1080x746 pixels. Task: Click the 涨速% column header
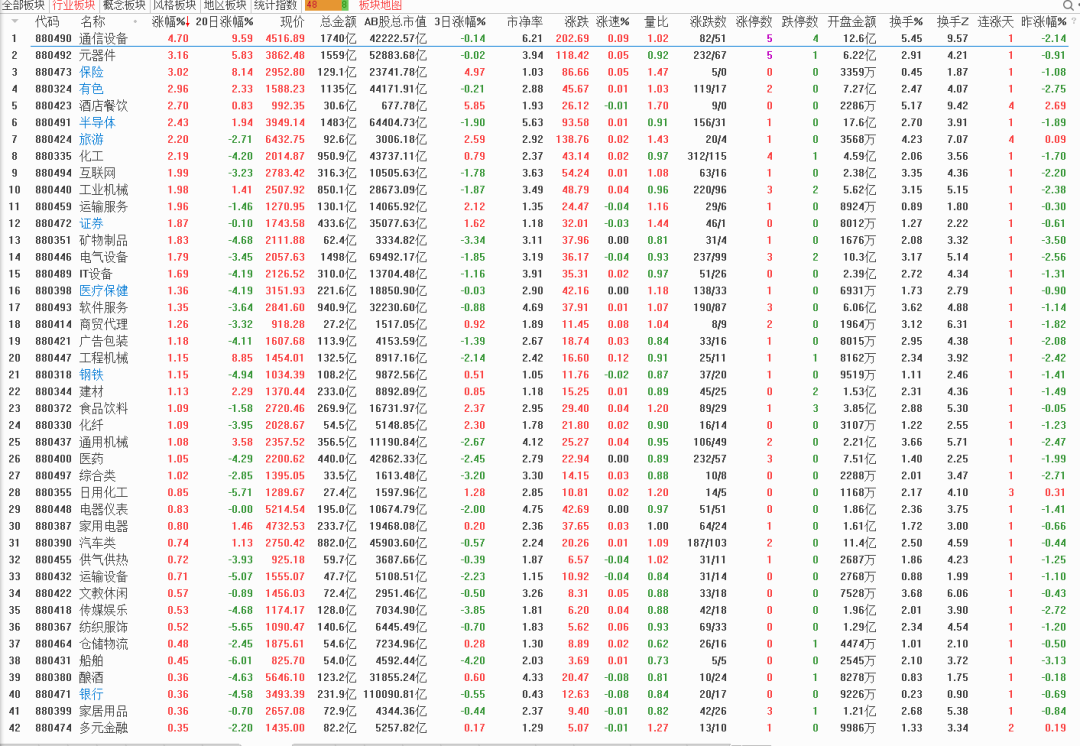(x=613, y=22)
